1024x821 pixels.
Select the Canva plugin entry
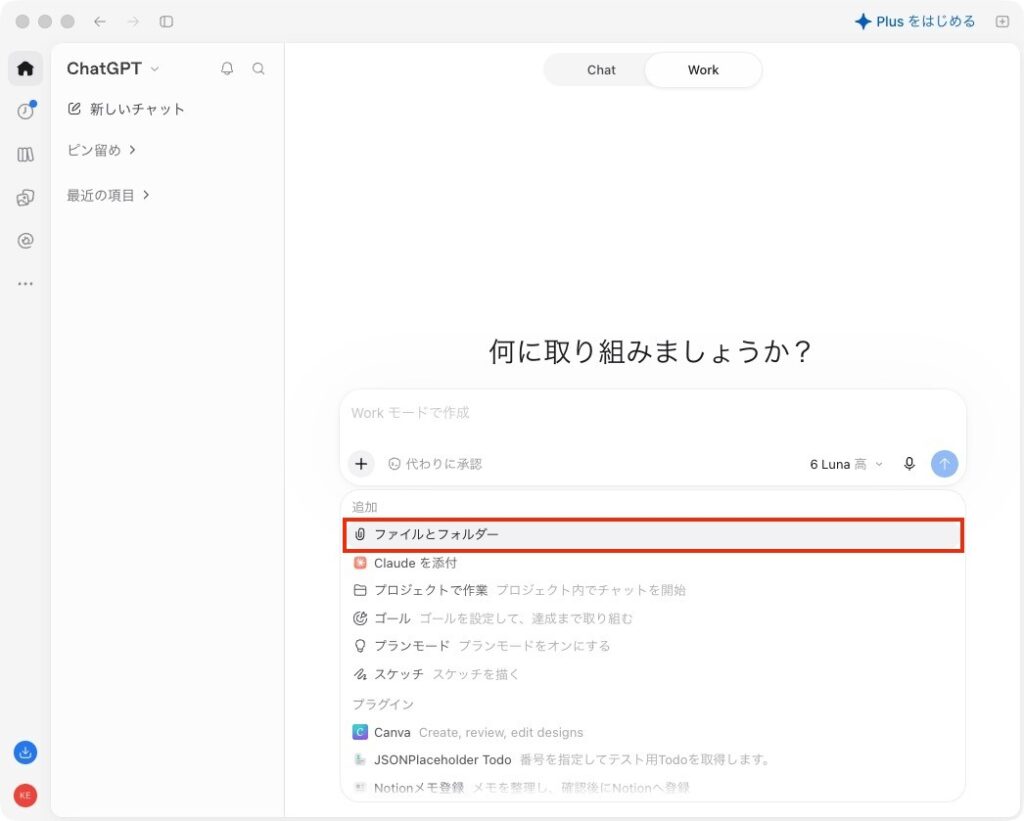pos(653,732)
